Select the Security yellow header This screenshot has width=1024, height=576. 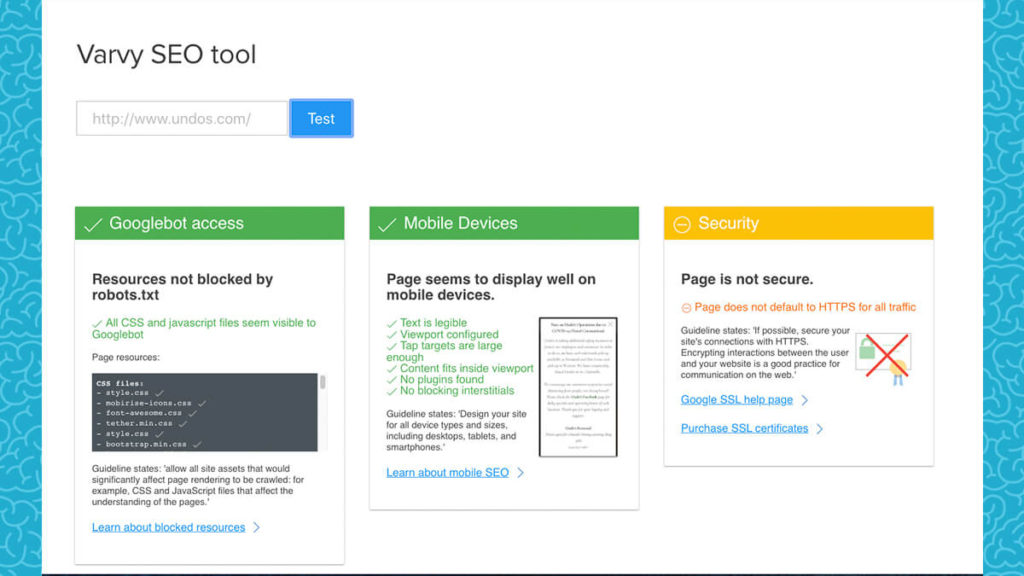[798, 224]
